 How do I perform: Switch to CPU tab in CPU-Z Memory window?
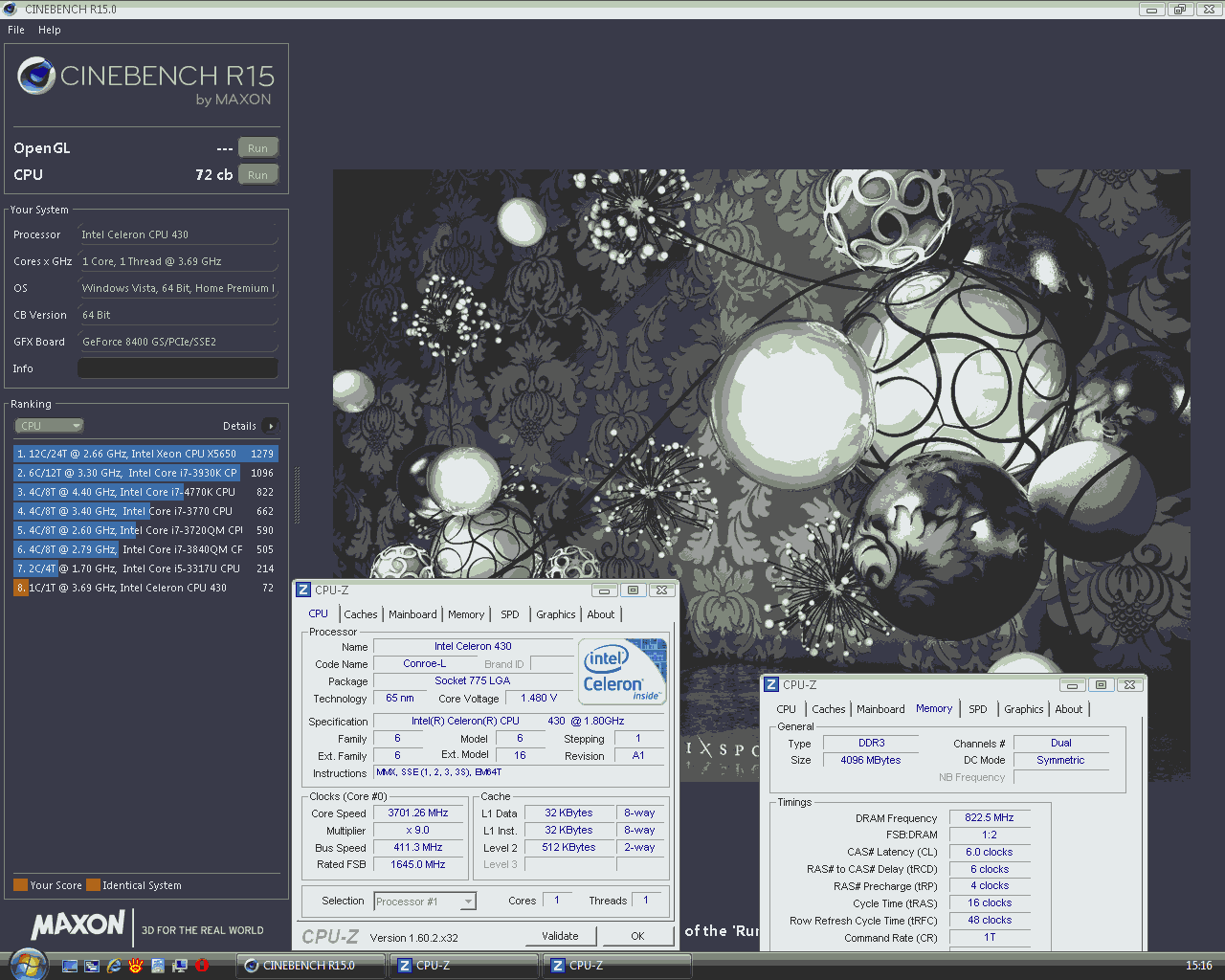[x=787, y=709]
